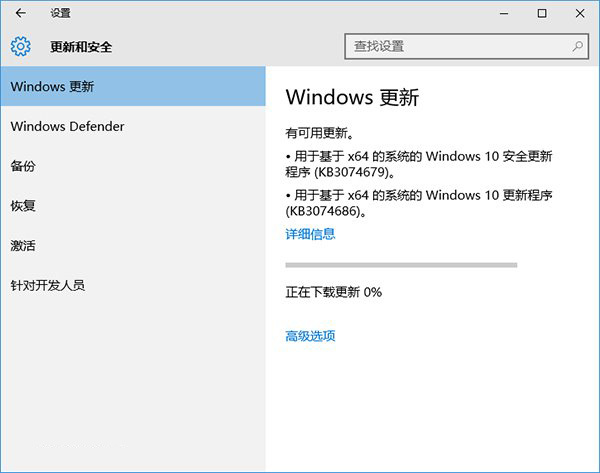Click the update download progress bar

[x=401, y=265]
